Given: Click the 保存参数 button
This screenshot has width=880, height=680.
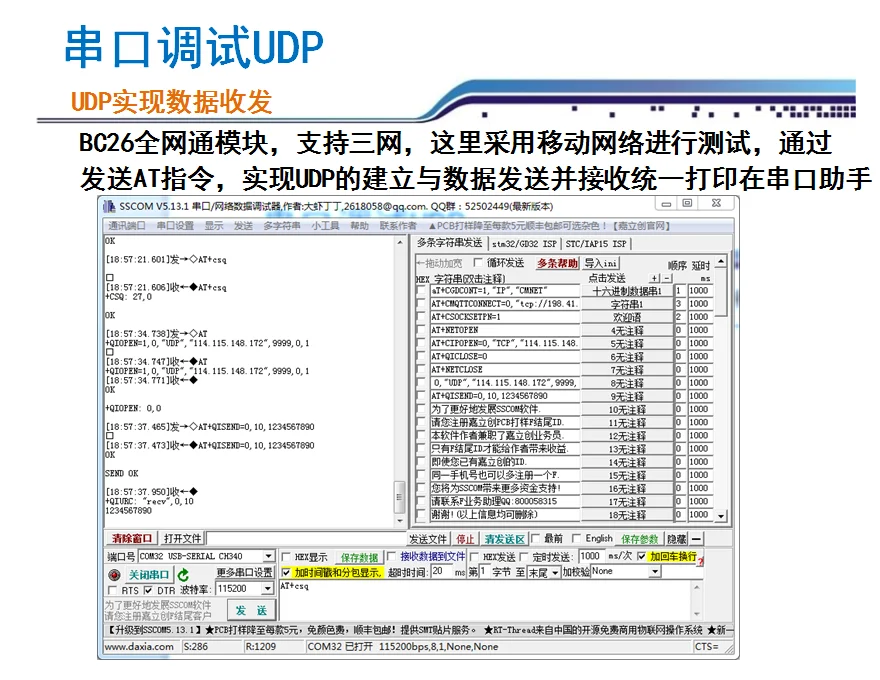Looking at the screenshot, I should point(640,539).
